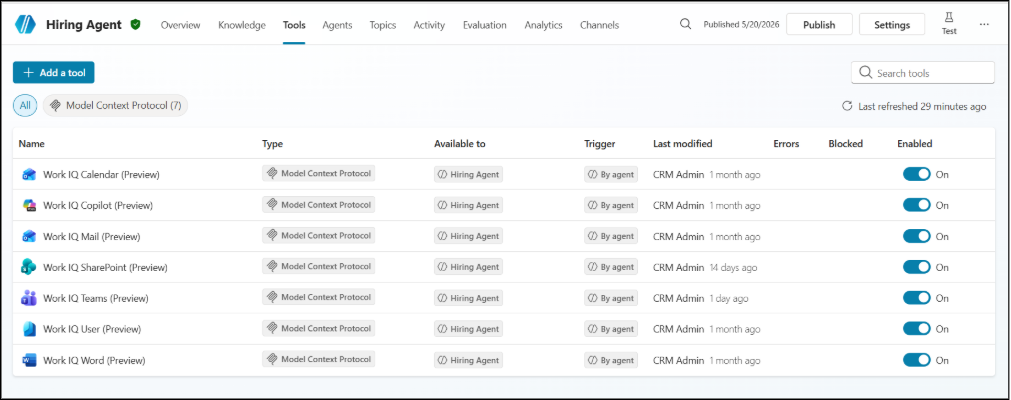Click the Published 5/20/2026 status text

tap(741, 25)
